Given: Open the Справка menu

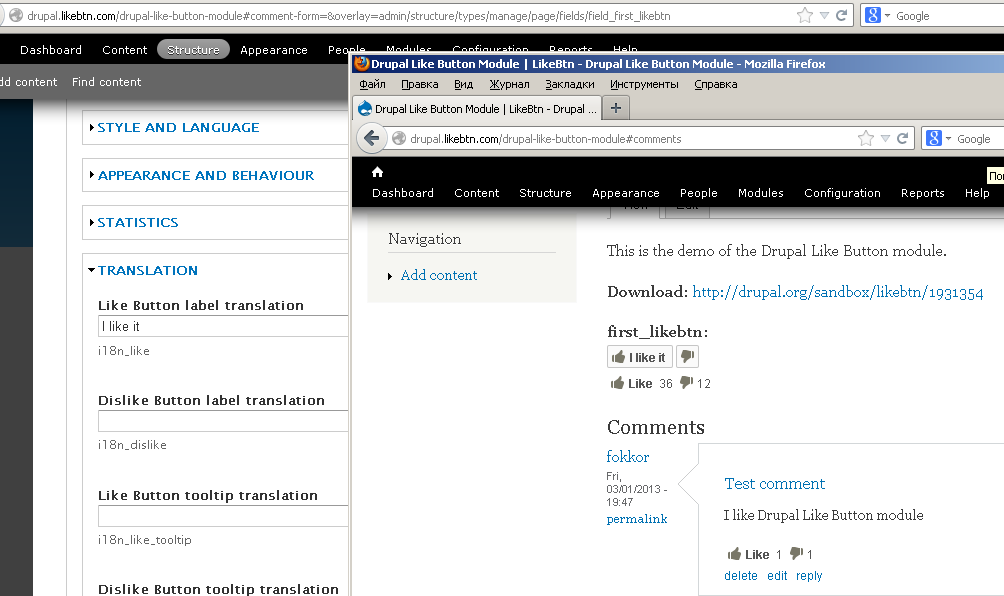Looking at the screenshot, I should point(716,84).
